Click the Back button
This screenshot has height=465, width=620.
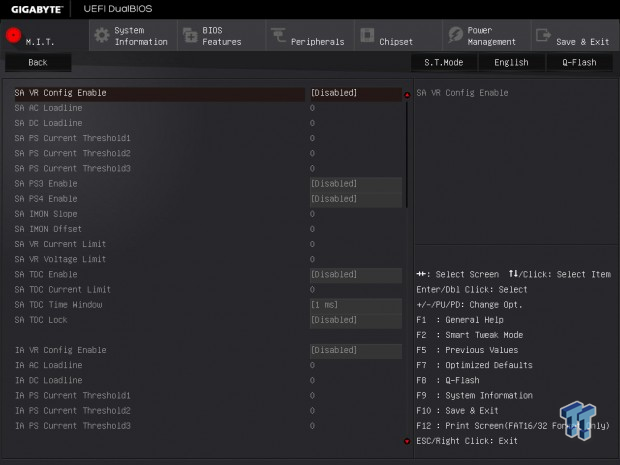pyautogui.click(x=38, y=62)
